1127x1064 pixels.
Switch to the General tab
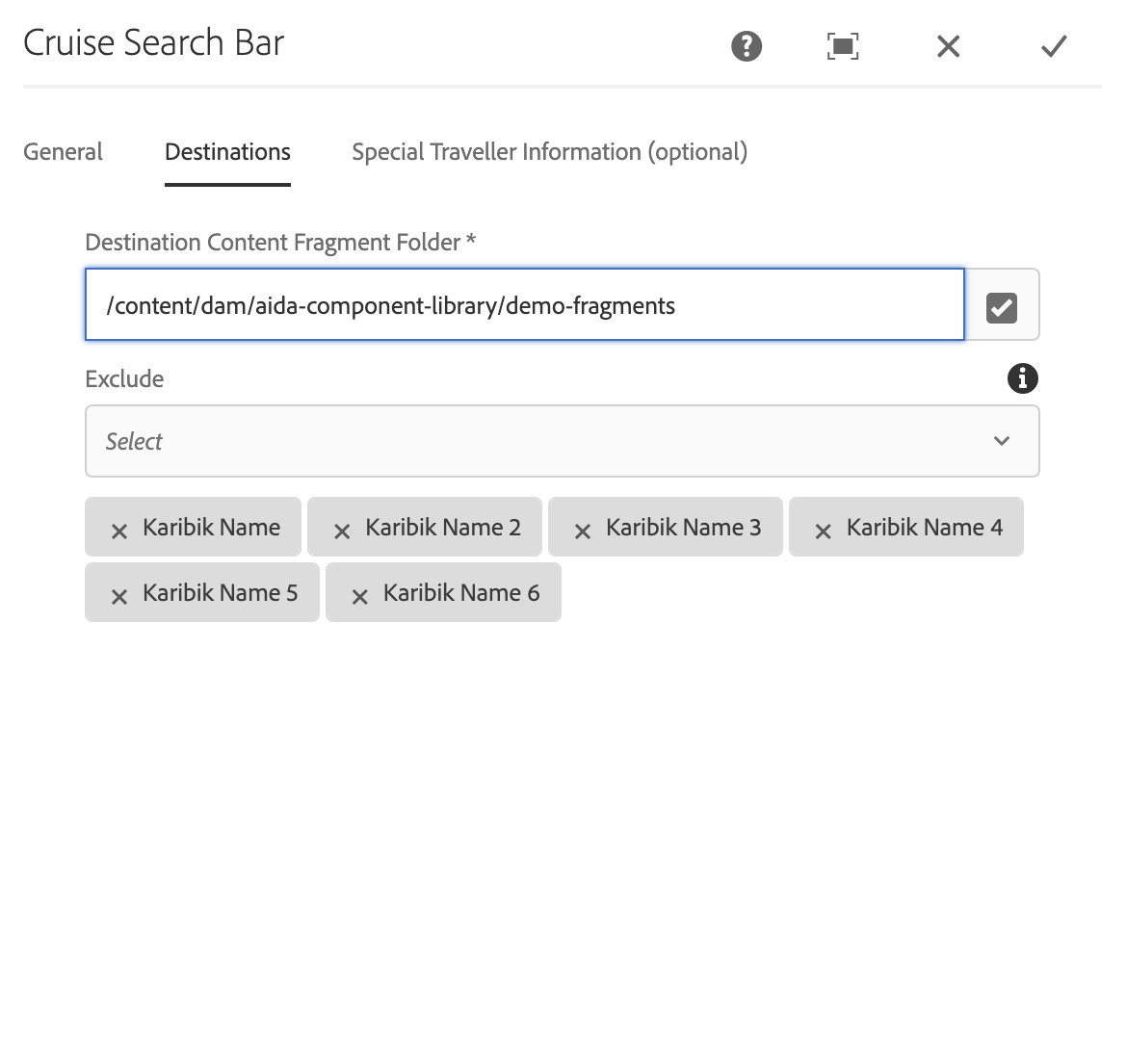pos(63,151)
